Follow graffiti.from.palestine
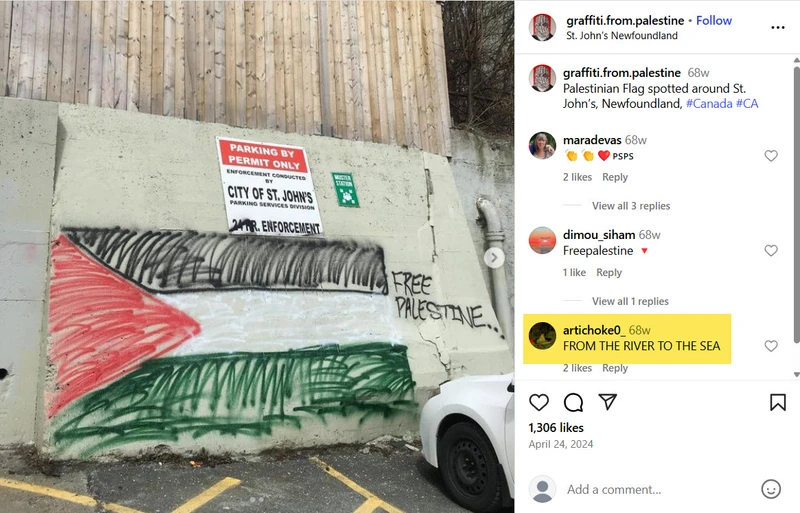Image resolution: width=800 pixels, height=513 pixels. pyautogui.click(x=714, y=20)
